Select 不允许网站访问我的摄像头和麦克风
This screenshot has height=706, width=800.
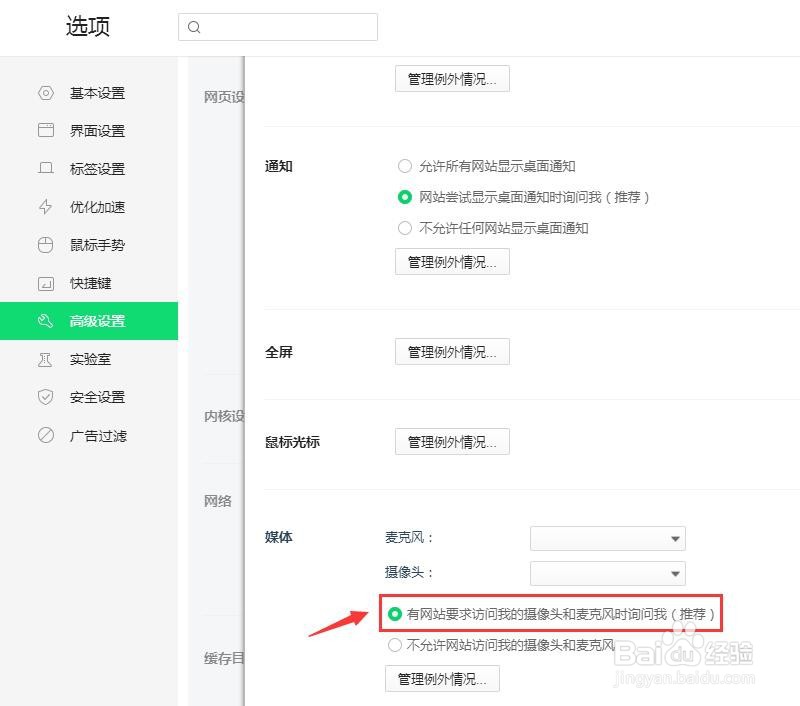pyautogui.click(x=396, y=645)
